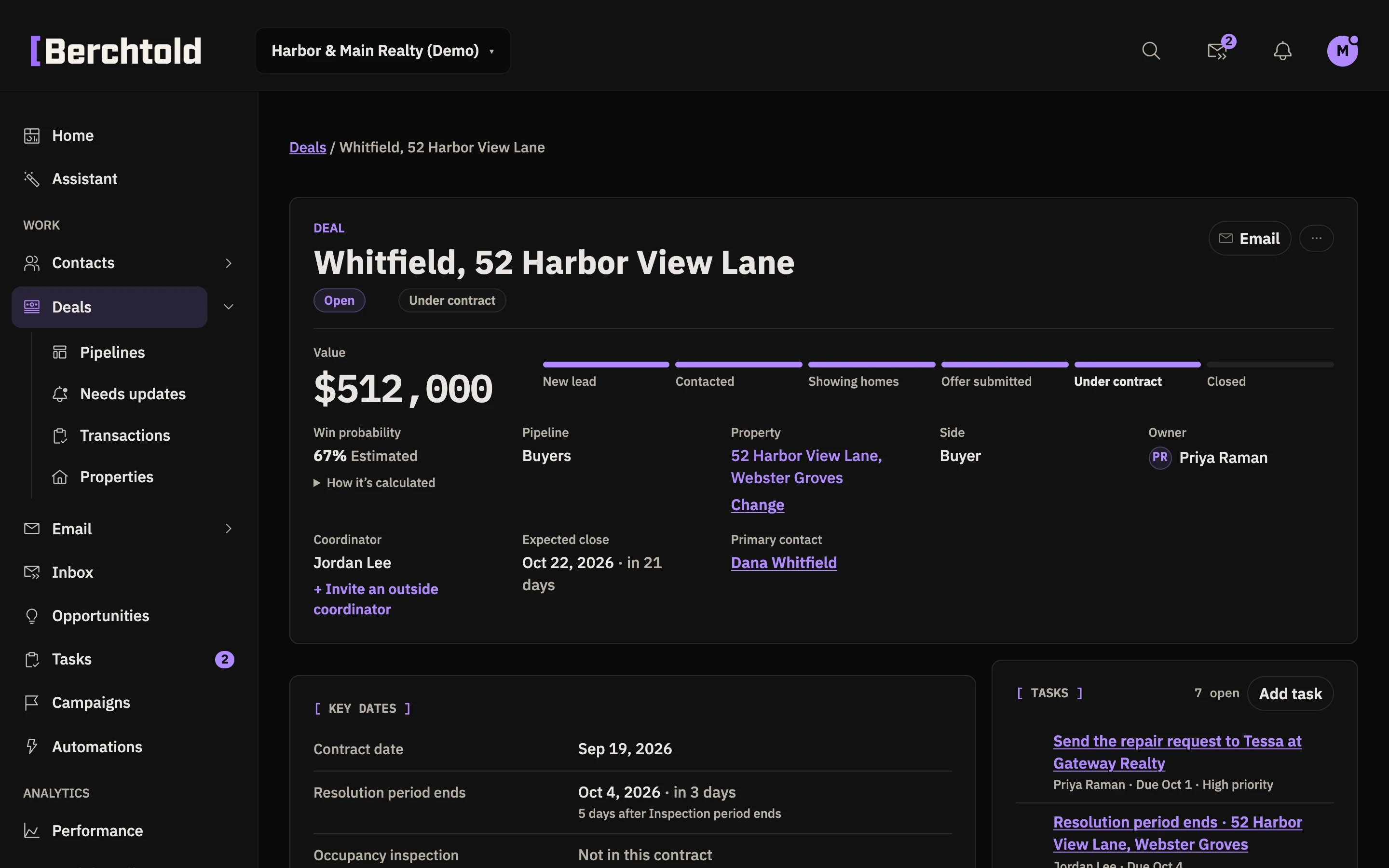Click the Properties house icon

(60, 477)
